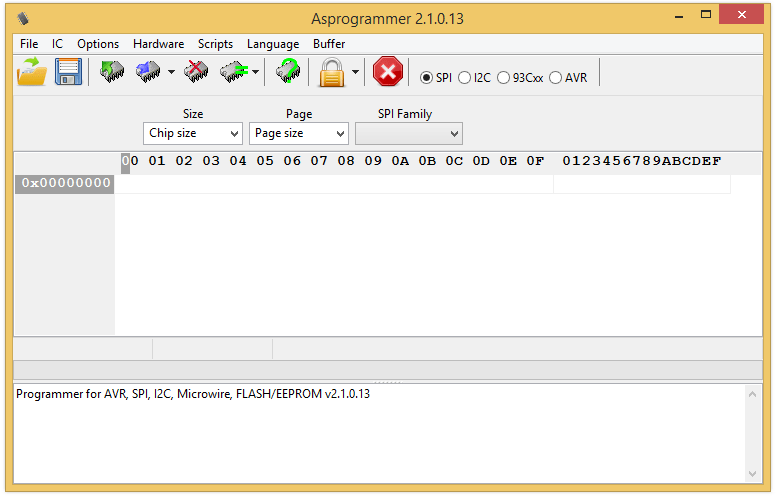Click the 08 column header in hex editor
778x496 pixels.
(346, 161)
